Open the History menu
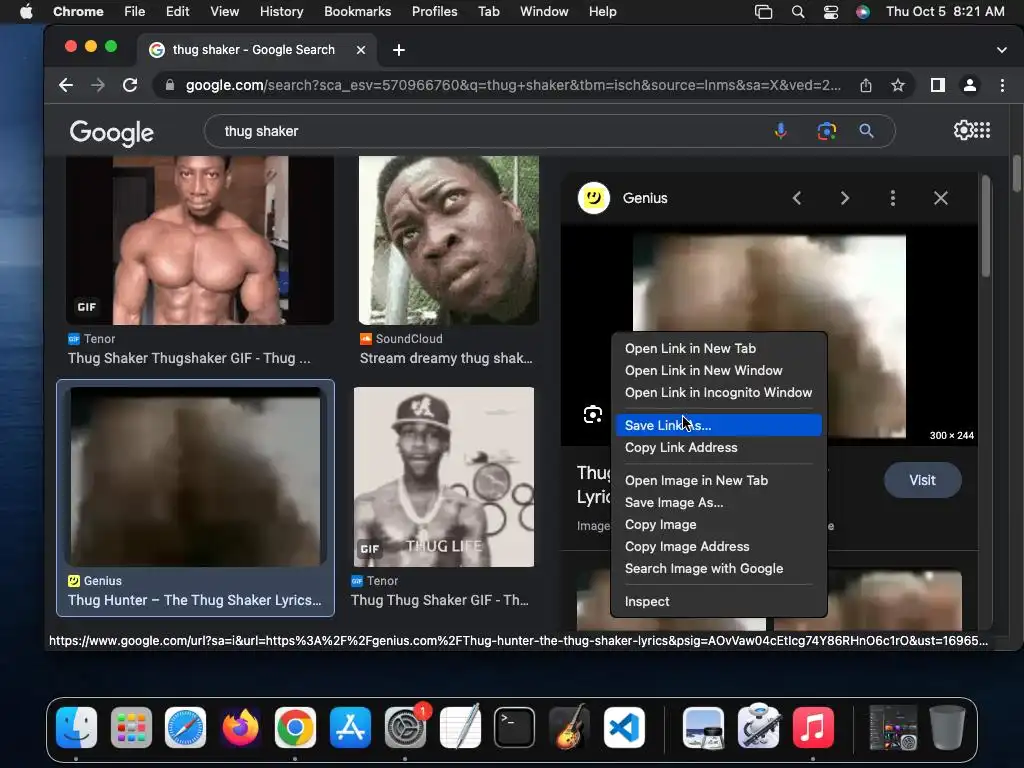 pyautogui.click(x=281, y=11)
